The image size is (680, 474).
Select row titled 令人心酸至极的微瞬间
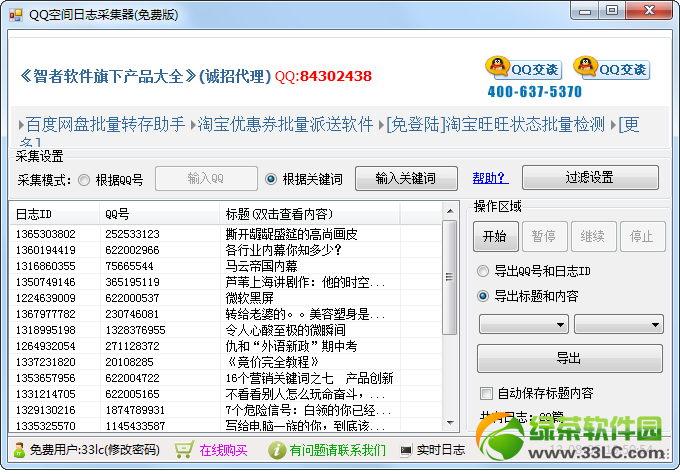(226, 330)
